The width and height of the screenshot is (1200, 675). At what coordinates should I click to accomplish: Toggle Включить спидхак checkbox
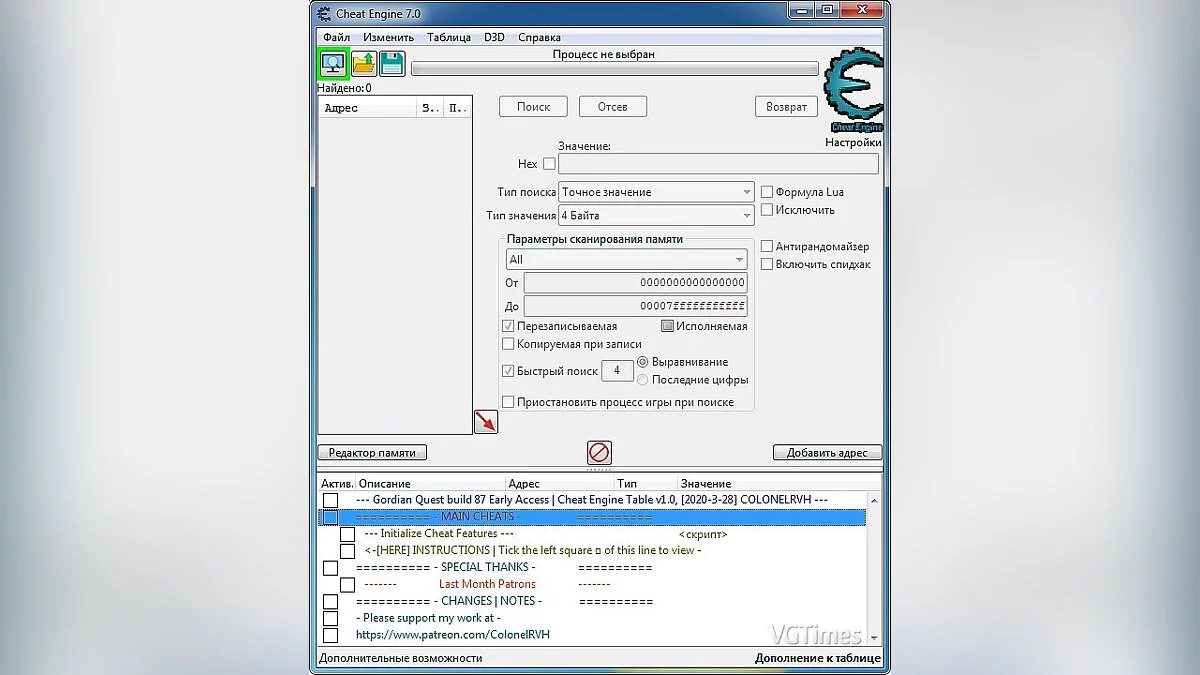click(x=767, y=264)
